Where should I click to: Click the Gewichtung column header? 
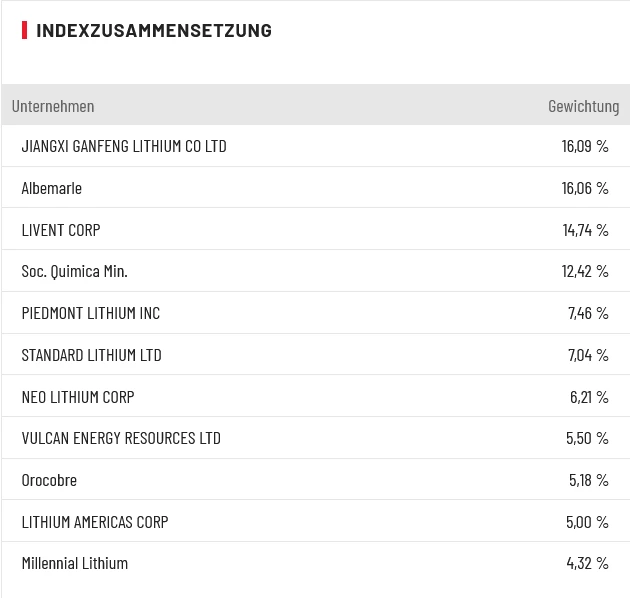(583, 106)
